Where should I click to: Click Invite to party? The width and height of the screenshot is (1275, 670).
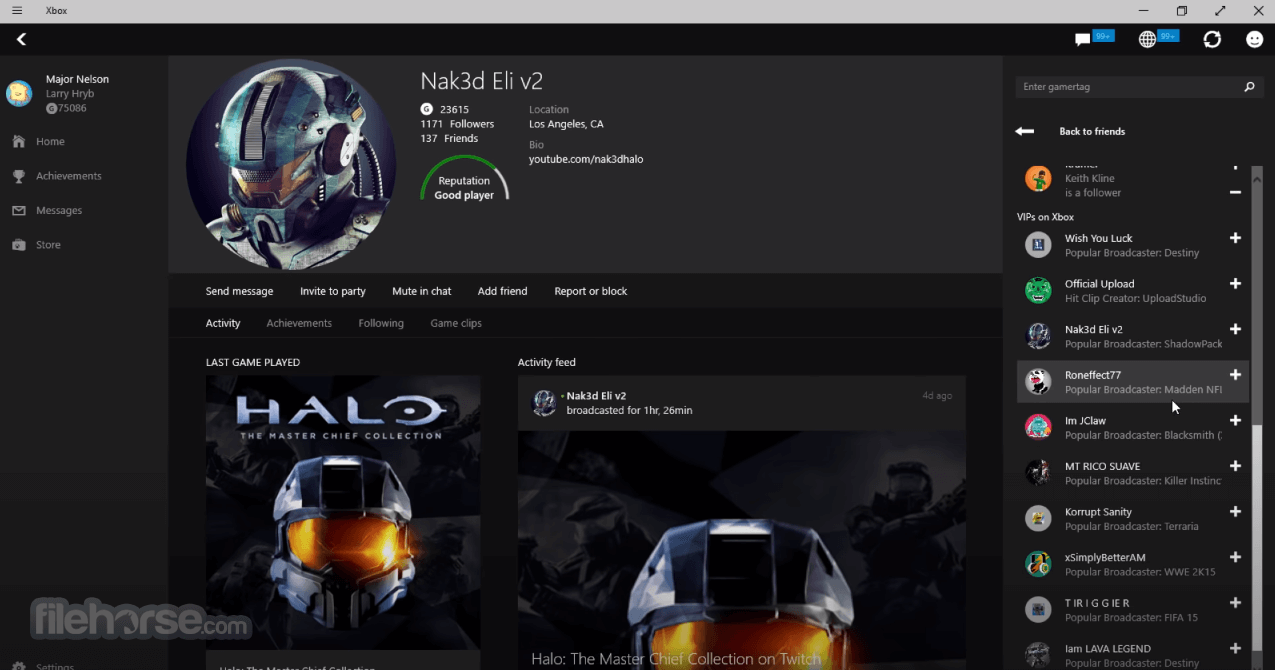(x=333, y=291)
